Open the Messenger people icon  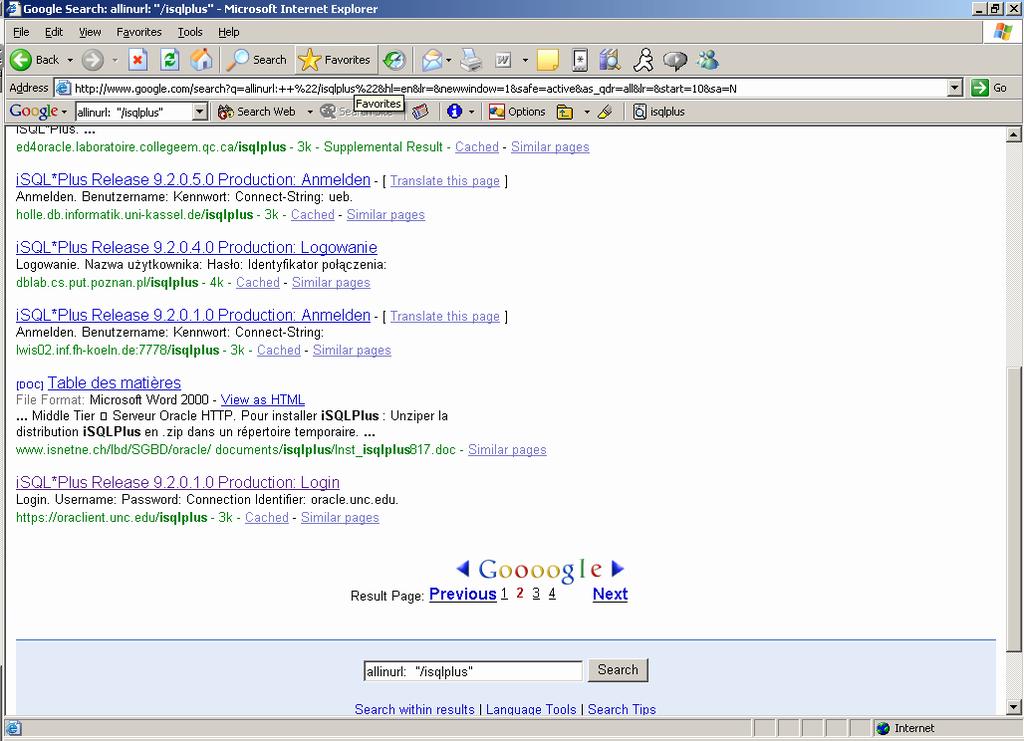[707, 60]
